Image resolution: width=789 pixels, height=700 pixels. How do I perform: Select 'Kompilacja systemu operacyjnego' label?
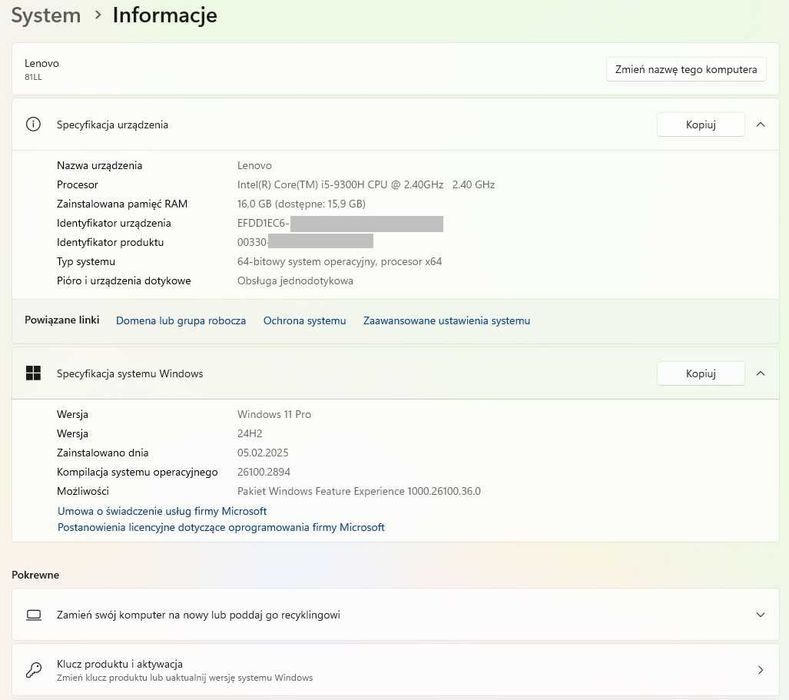[x=137, y=472]
